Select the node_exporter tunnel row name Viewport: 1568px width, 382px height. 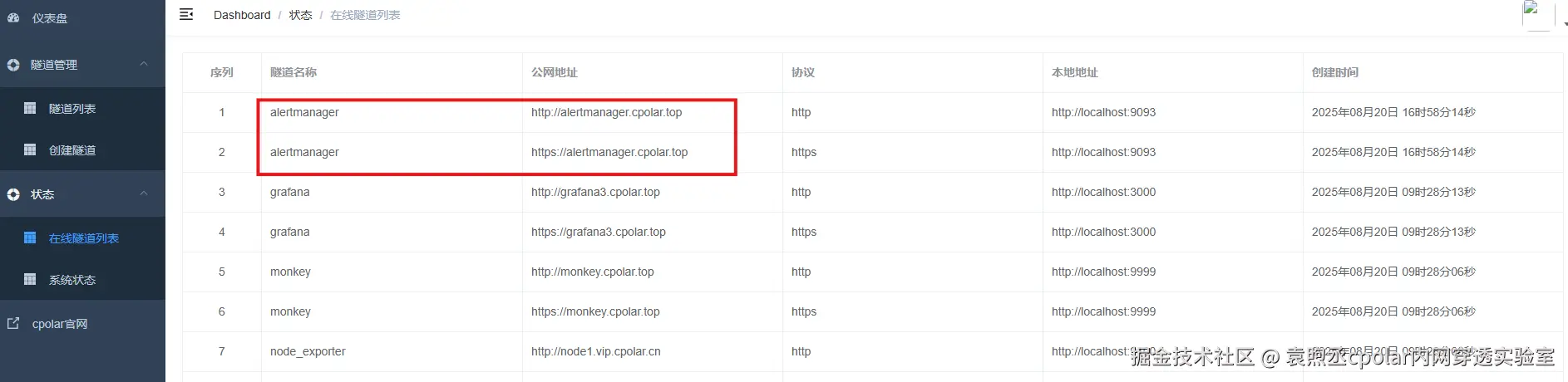point(308,351)
